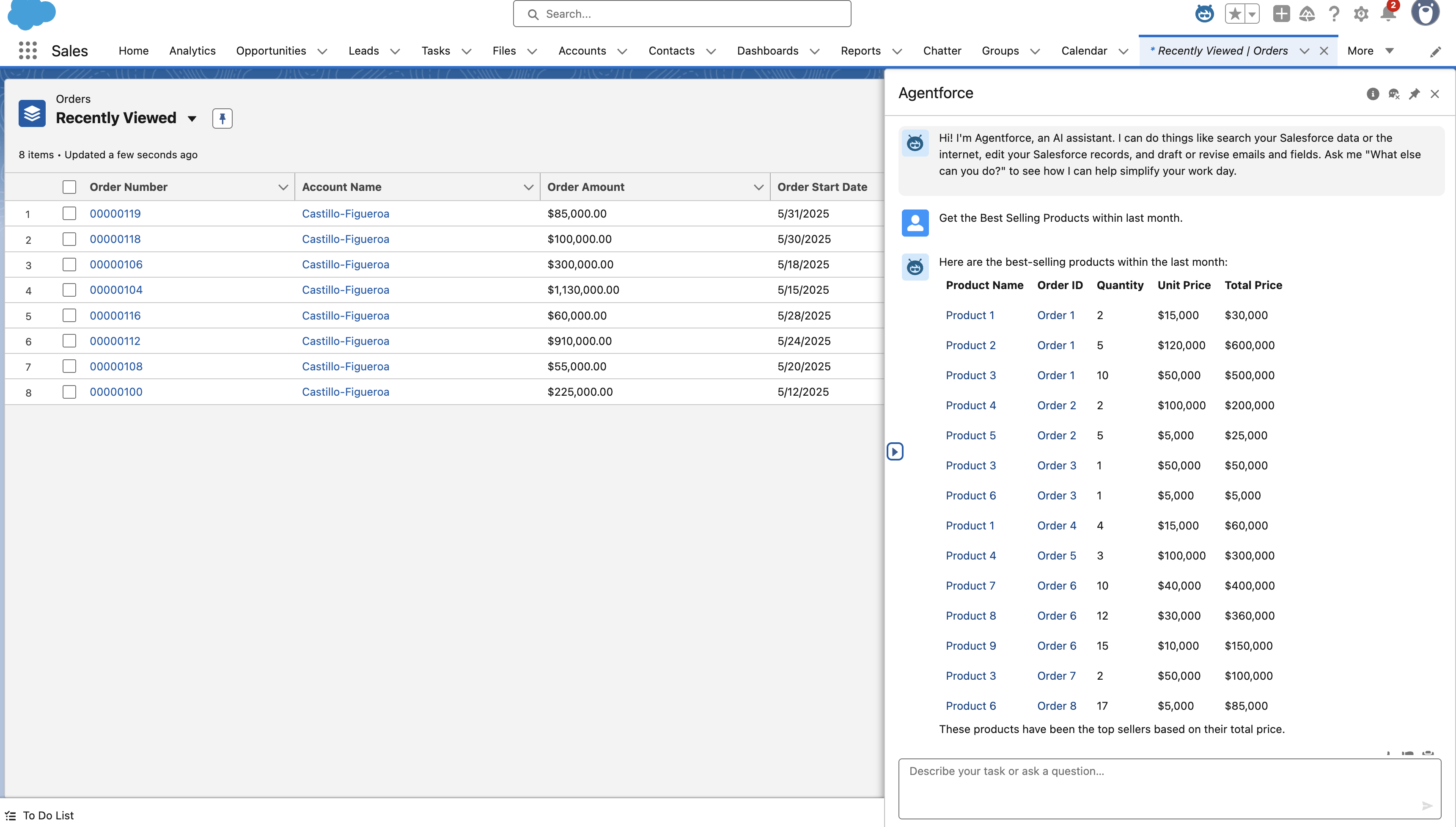Expand the Recently Viewed list view dropdown
This screenshot has width=1456, height=827.
coord(192,119)
